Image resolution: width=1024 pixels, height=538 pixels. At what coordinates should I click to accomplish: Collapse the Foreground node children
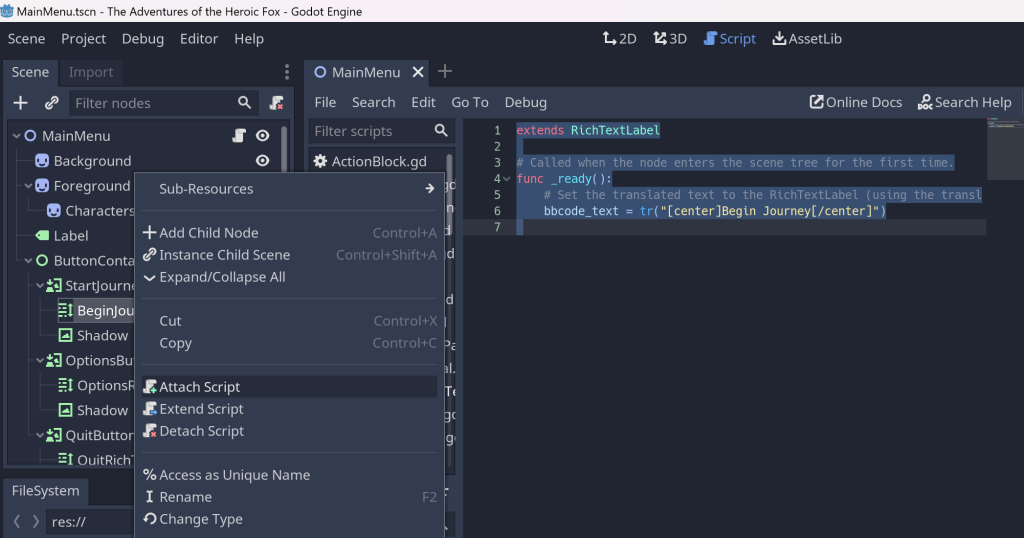[x=28, y=186]
